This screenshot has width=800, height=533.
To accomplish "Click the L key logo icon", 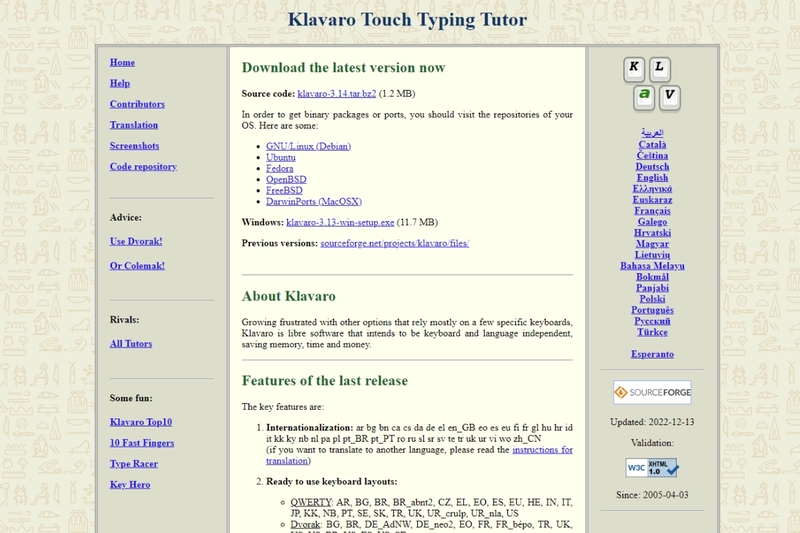I will coord(660,69).
